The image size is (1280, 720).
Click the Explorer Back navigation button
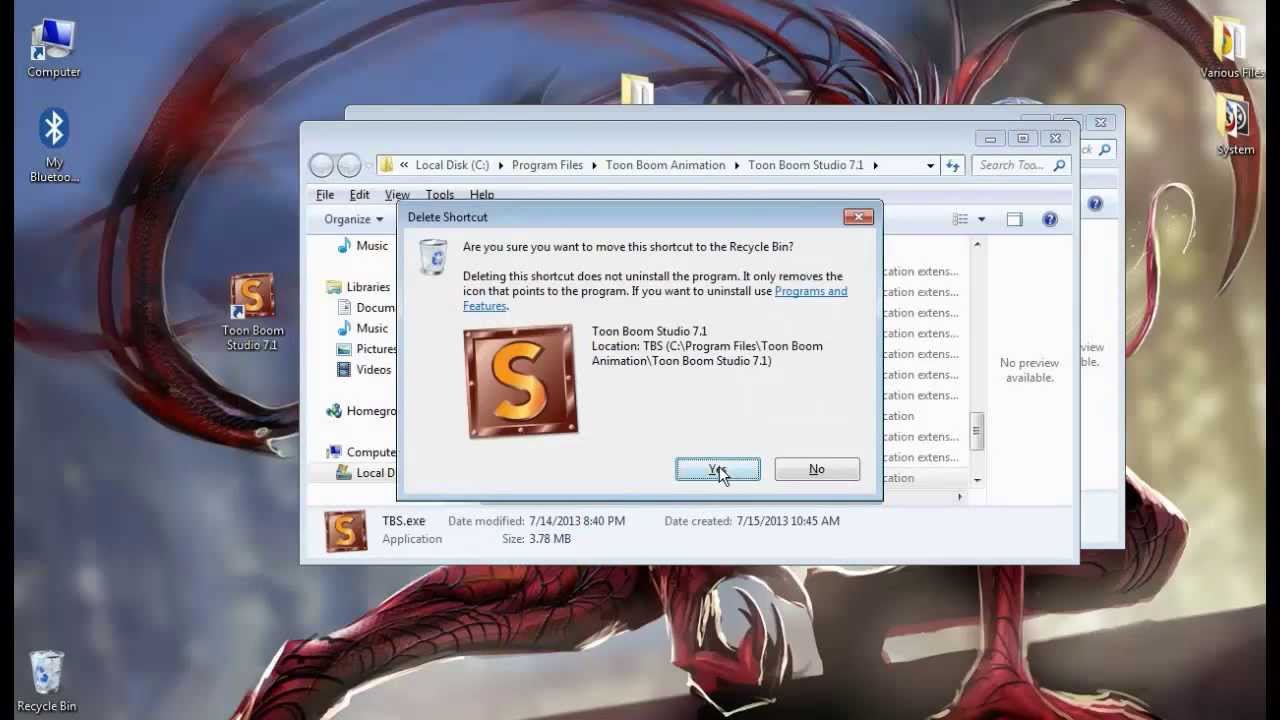click(321, 165)
